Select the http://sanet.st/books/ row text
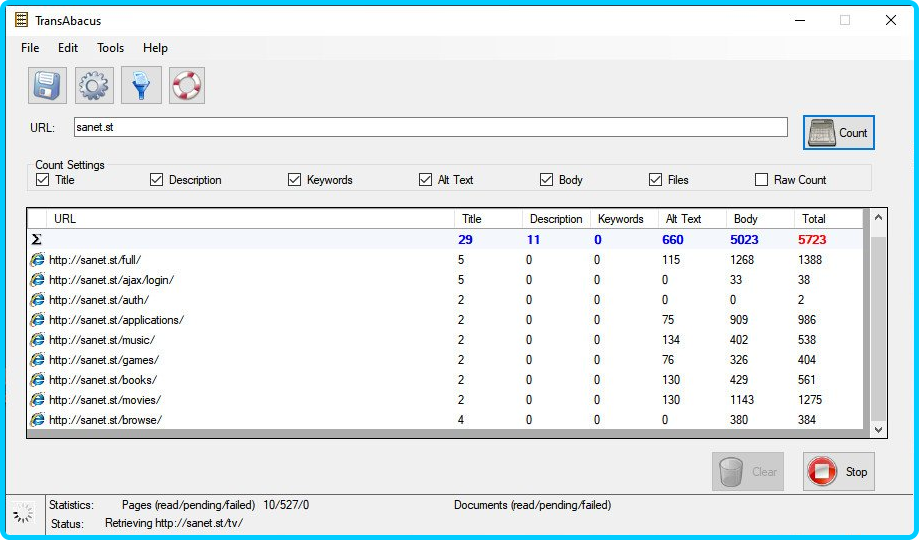This screenshot has width=919, height=540. [103, 379]
